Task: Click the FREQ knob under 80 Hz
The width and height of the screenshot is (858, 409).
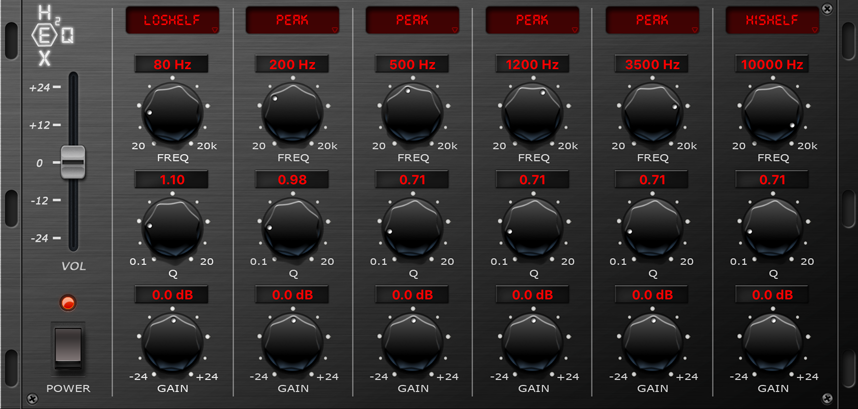Action: point(172,111)
